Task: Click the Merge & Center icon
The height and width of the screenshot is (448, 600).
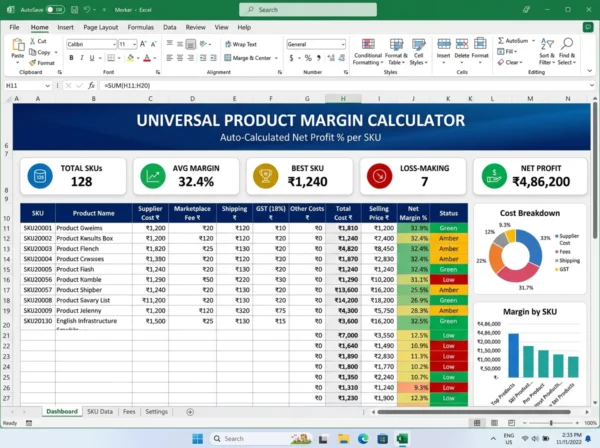Action: (x=228, y=58)
